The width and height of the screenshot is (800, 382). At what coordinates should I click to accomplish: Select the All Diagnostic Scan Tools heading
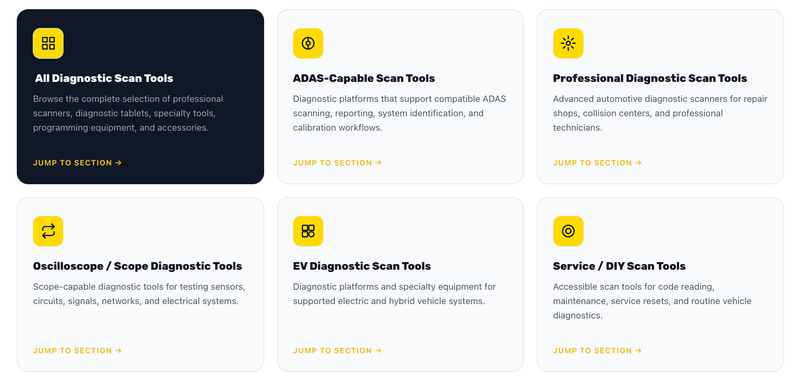click(x=104, y=79)
